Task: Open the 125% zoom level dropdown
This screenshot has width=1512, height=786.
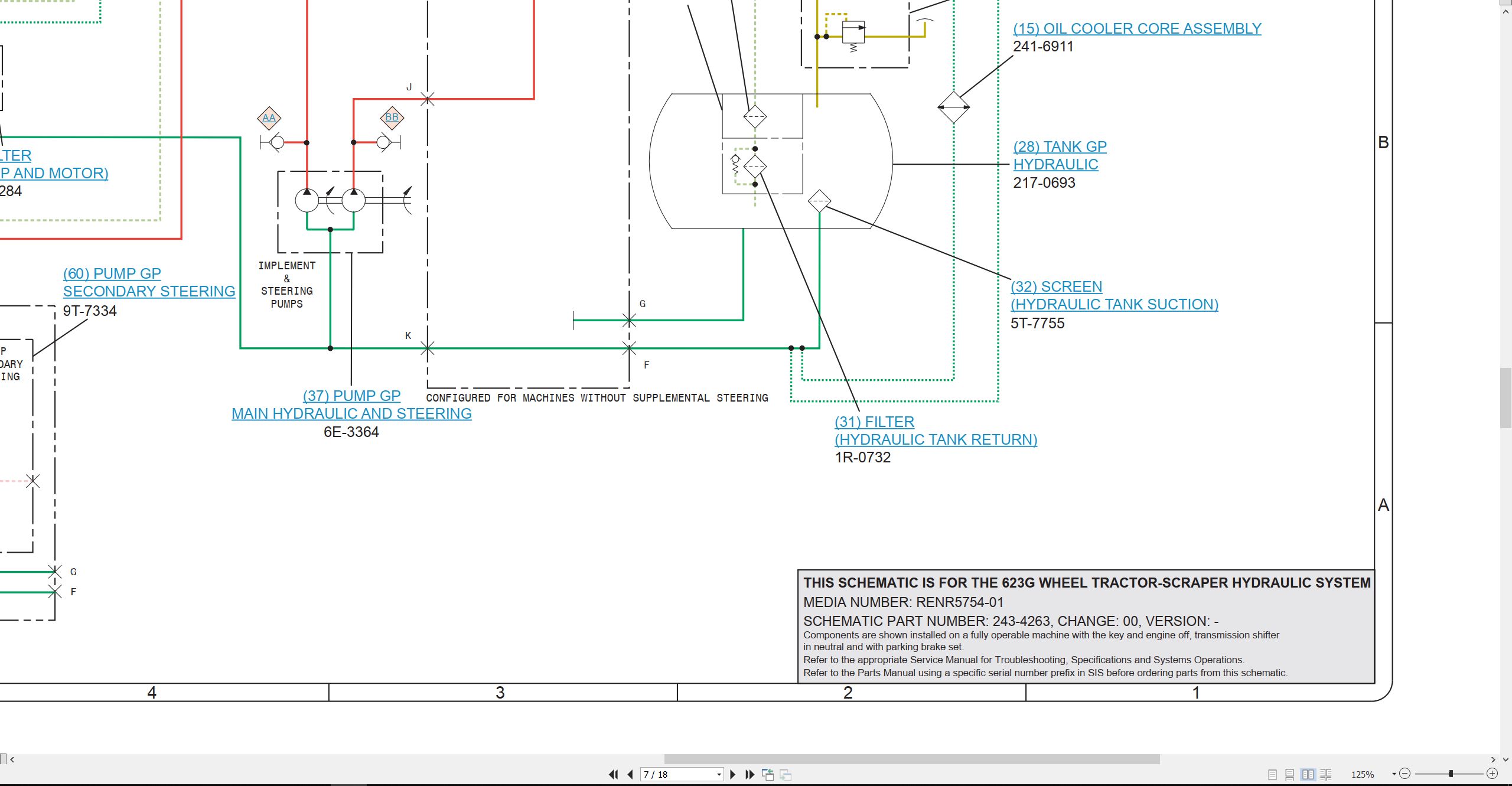Action: point(1394,774)
